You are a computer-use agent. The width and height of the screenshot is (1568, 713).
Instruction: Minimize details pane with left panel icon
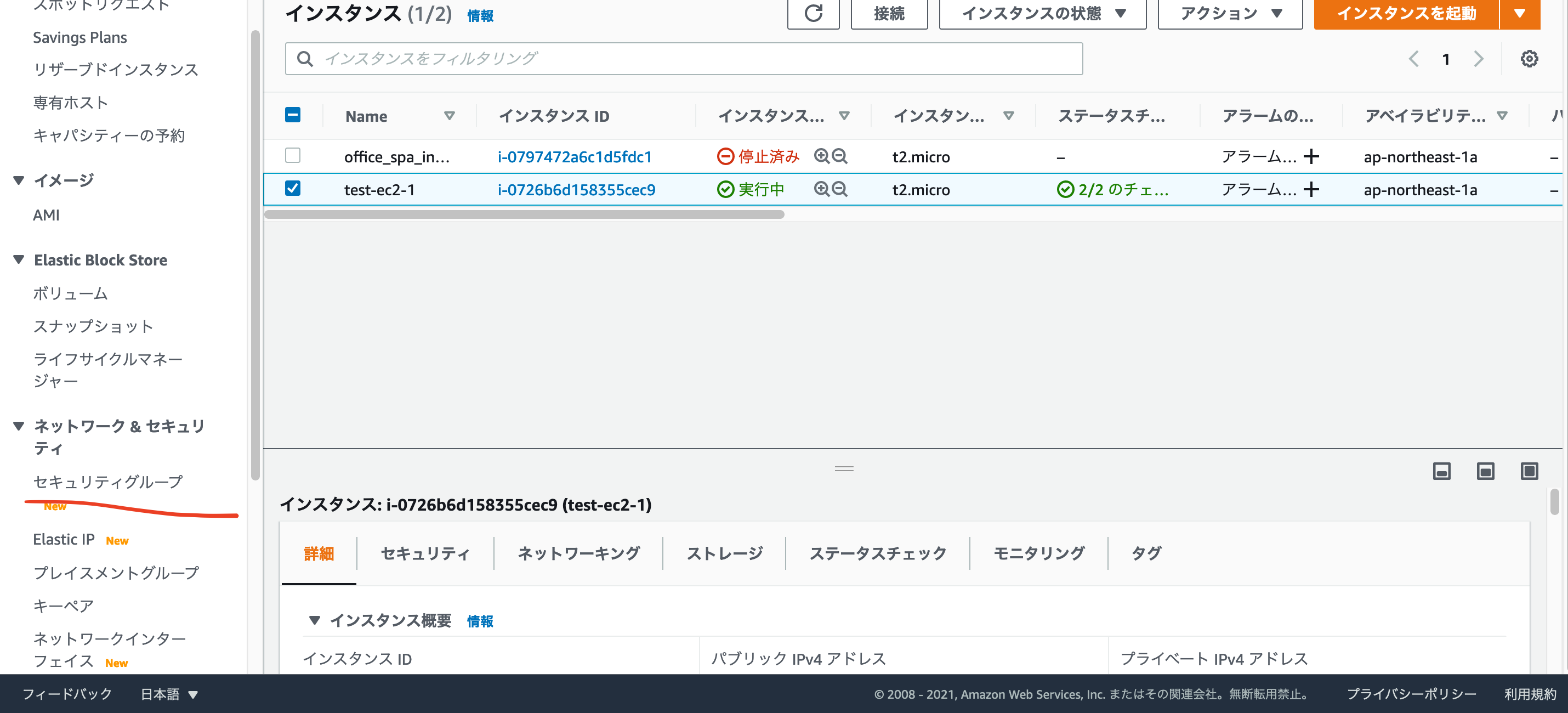tap(1441, 471)
